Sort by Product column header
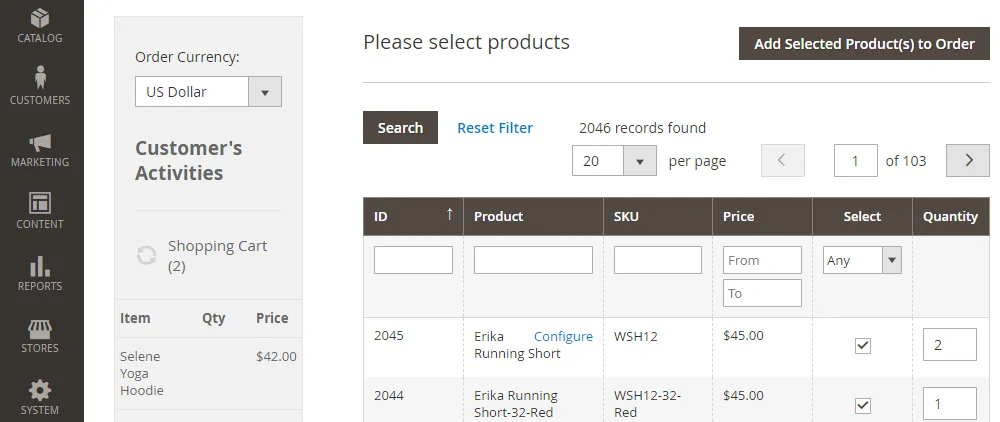The image size is (1000, 422). (533, 217)
